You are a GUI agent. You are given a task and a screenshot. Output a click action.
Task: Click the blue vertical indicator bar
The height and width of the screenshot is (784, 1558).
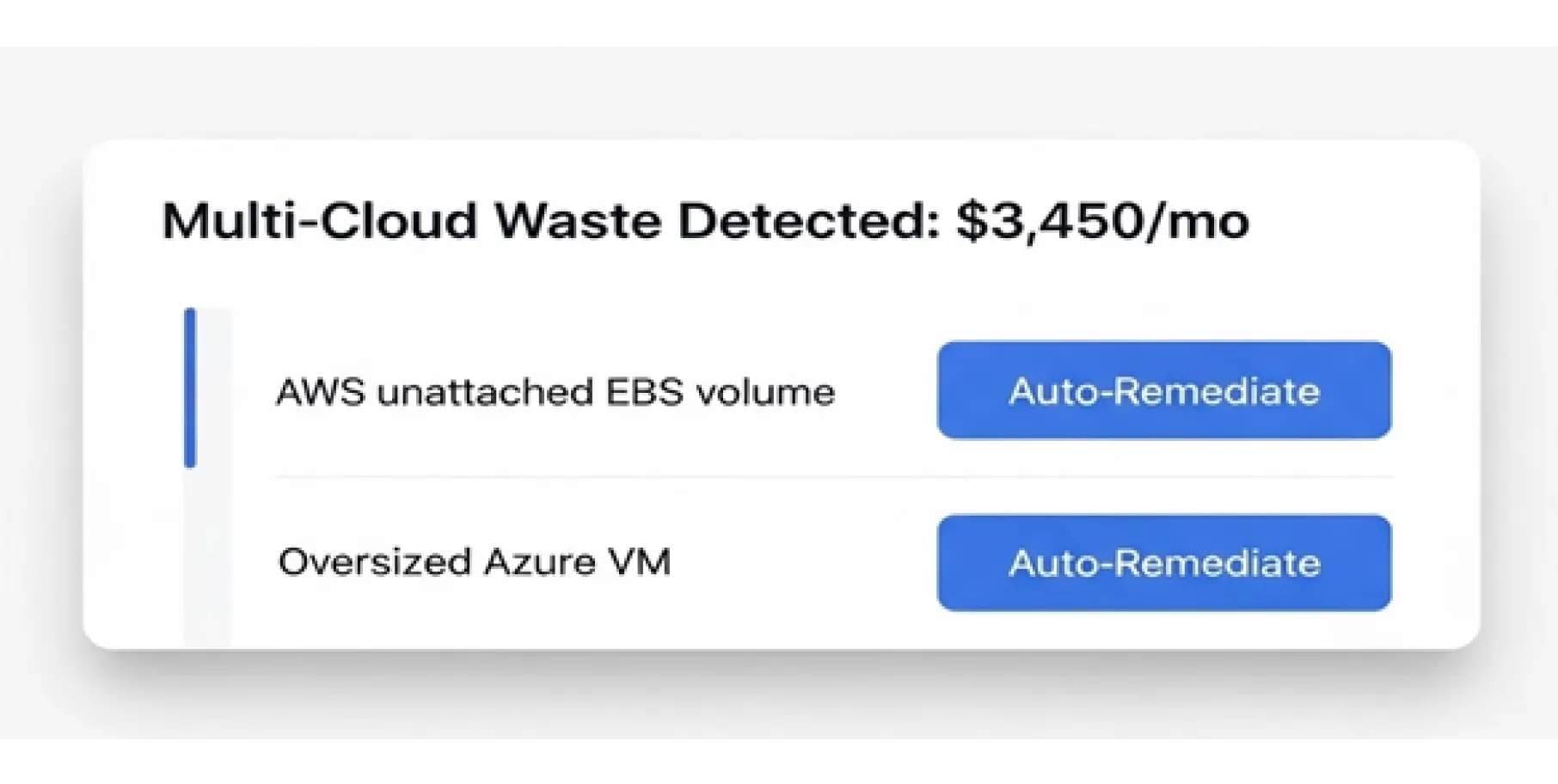190,387
